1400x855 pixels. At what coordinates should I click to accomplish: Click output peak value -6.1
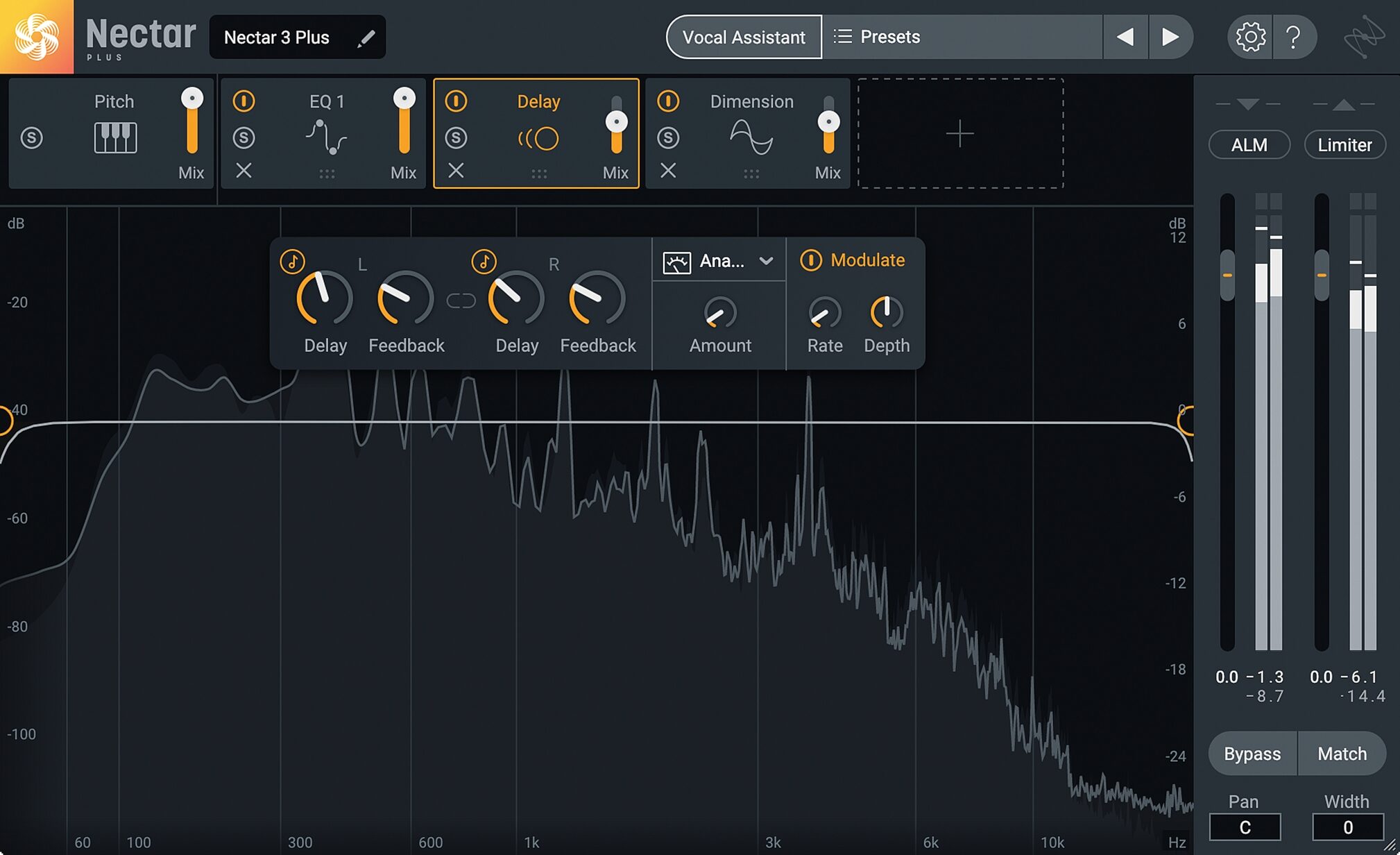point(1359,677)
